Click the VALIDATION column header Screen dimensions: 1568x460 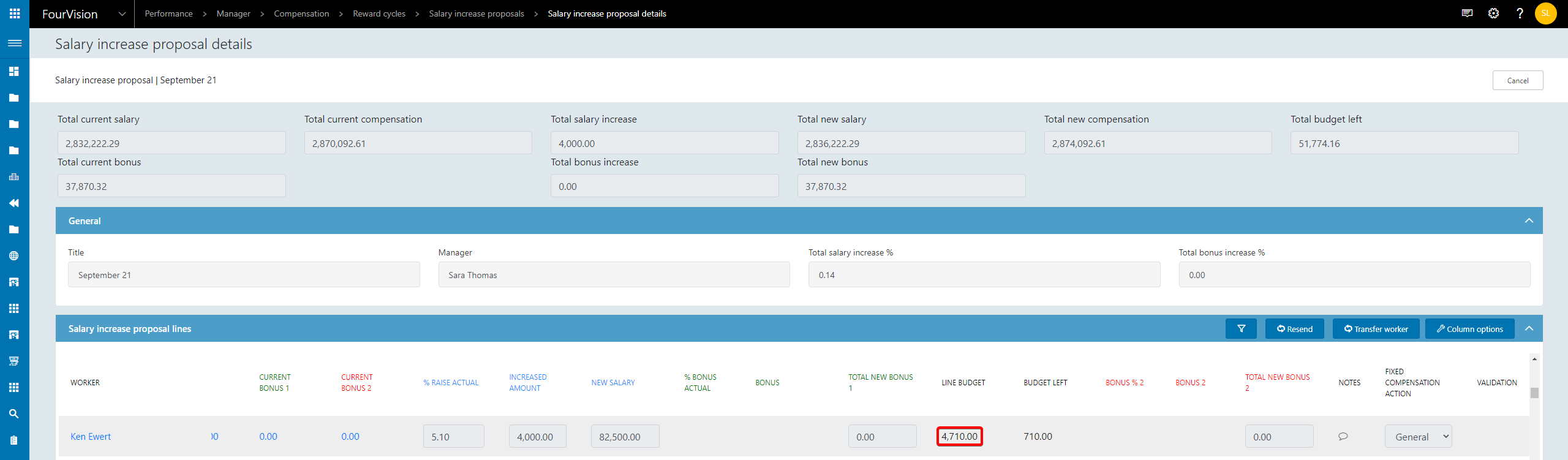point(1497,383)
